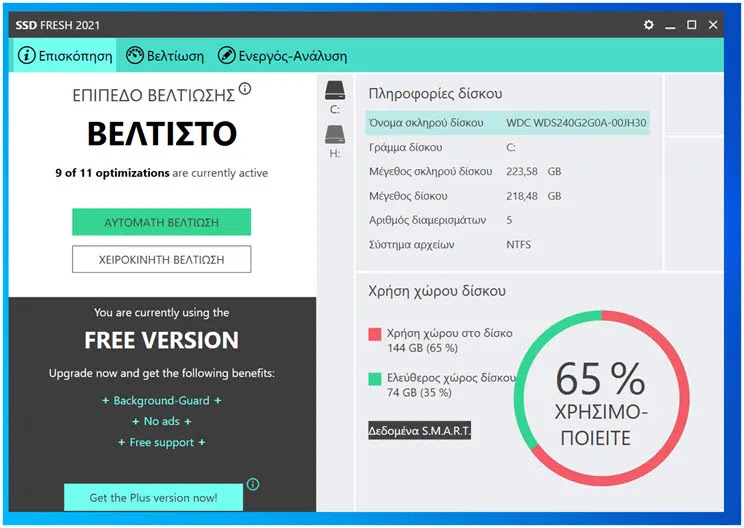This screenshot has height=528, width=744.
Task: Click the Σύστημα αρχείων label
Action: point(411,245)
